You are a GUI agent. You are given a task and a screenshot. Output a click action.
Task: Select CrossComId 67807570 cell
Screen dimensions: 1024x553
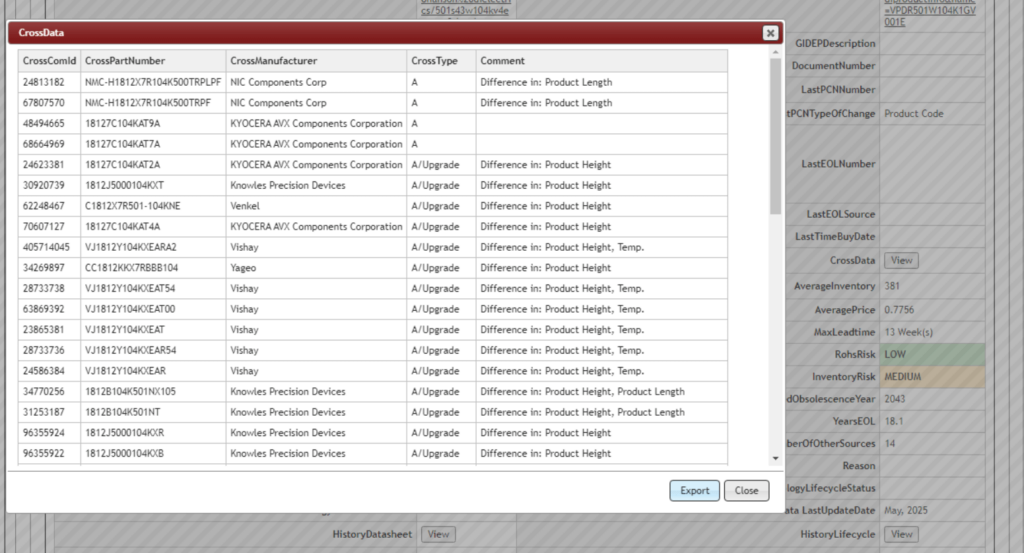coord(49,103)
